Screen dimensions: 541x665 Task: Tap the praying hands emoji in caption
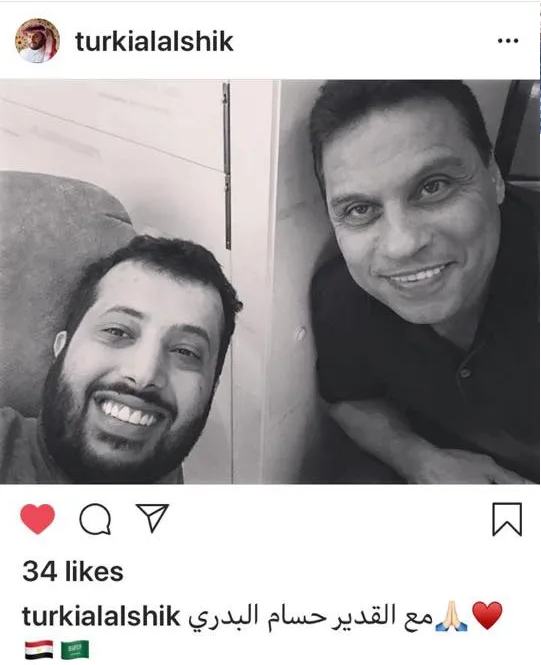coord(451,618)
